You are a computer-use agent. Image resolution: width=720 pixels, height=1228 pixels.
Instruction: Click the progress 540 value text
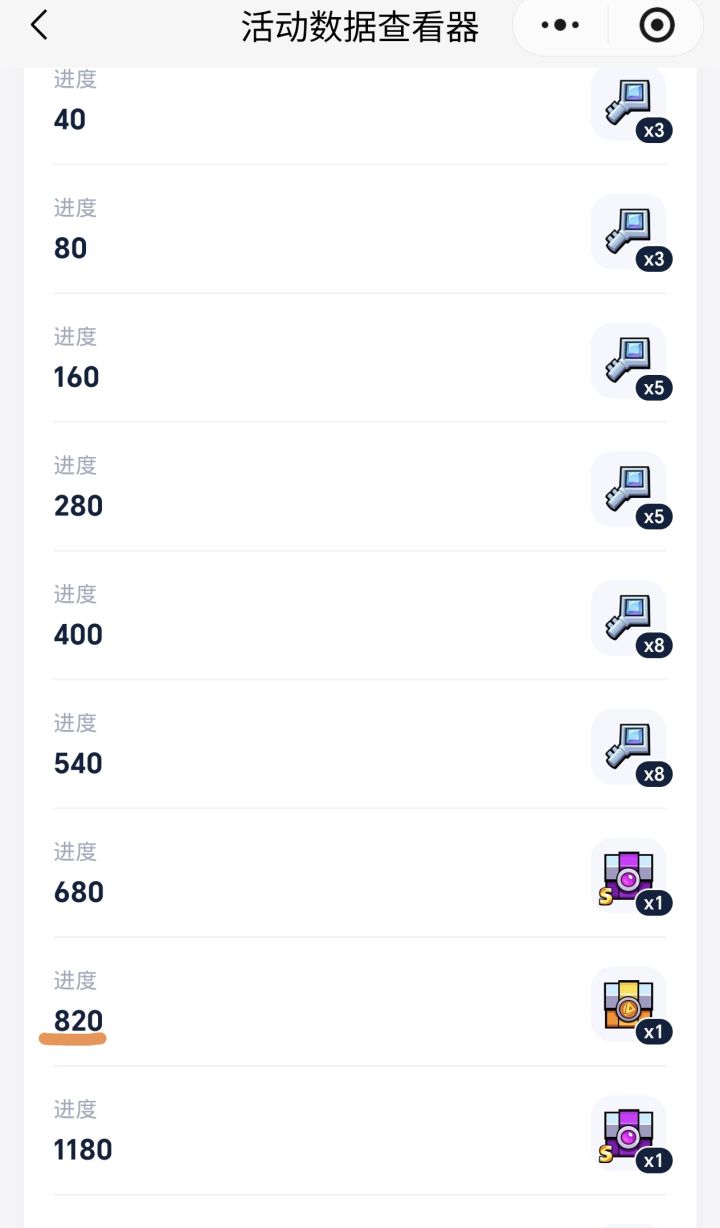coord(79,763)
